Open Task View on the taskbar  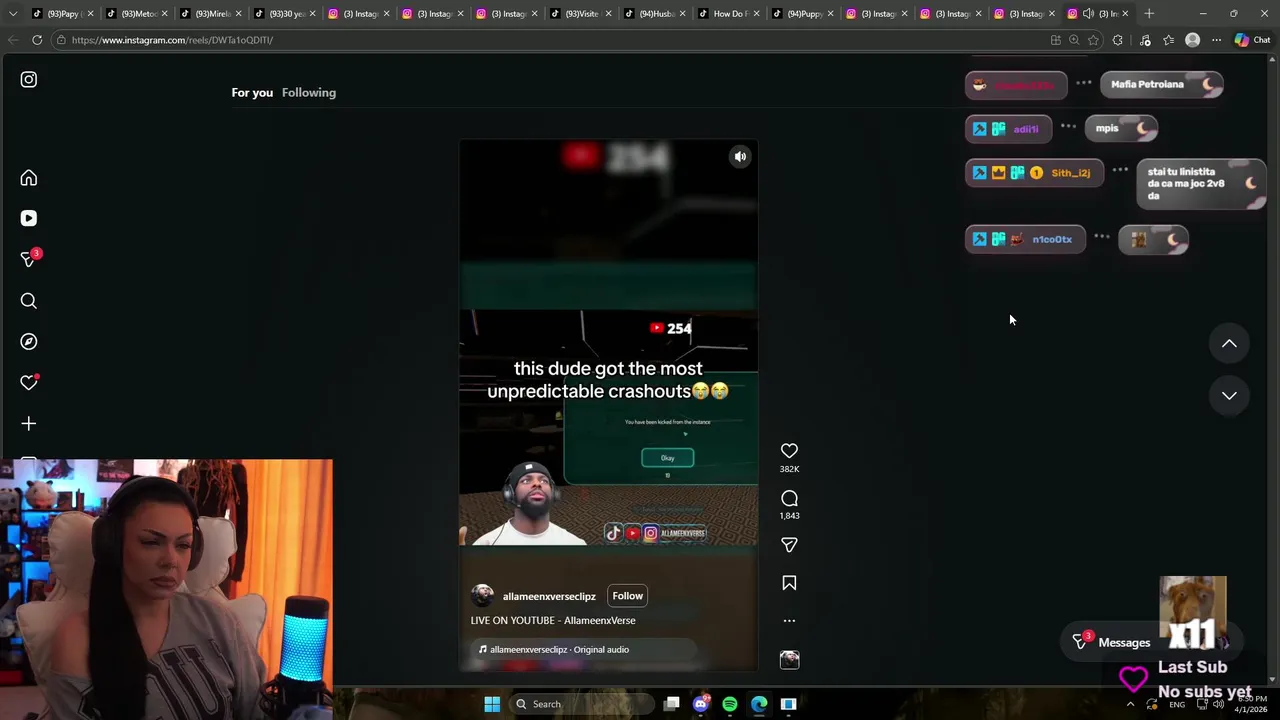point(672,704)
